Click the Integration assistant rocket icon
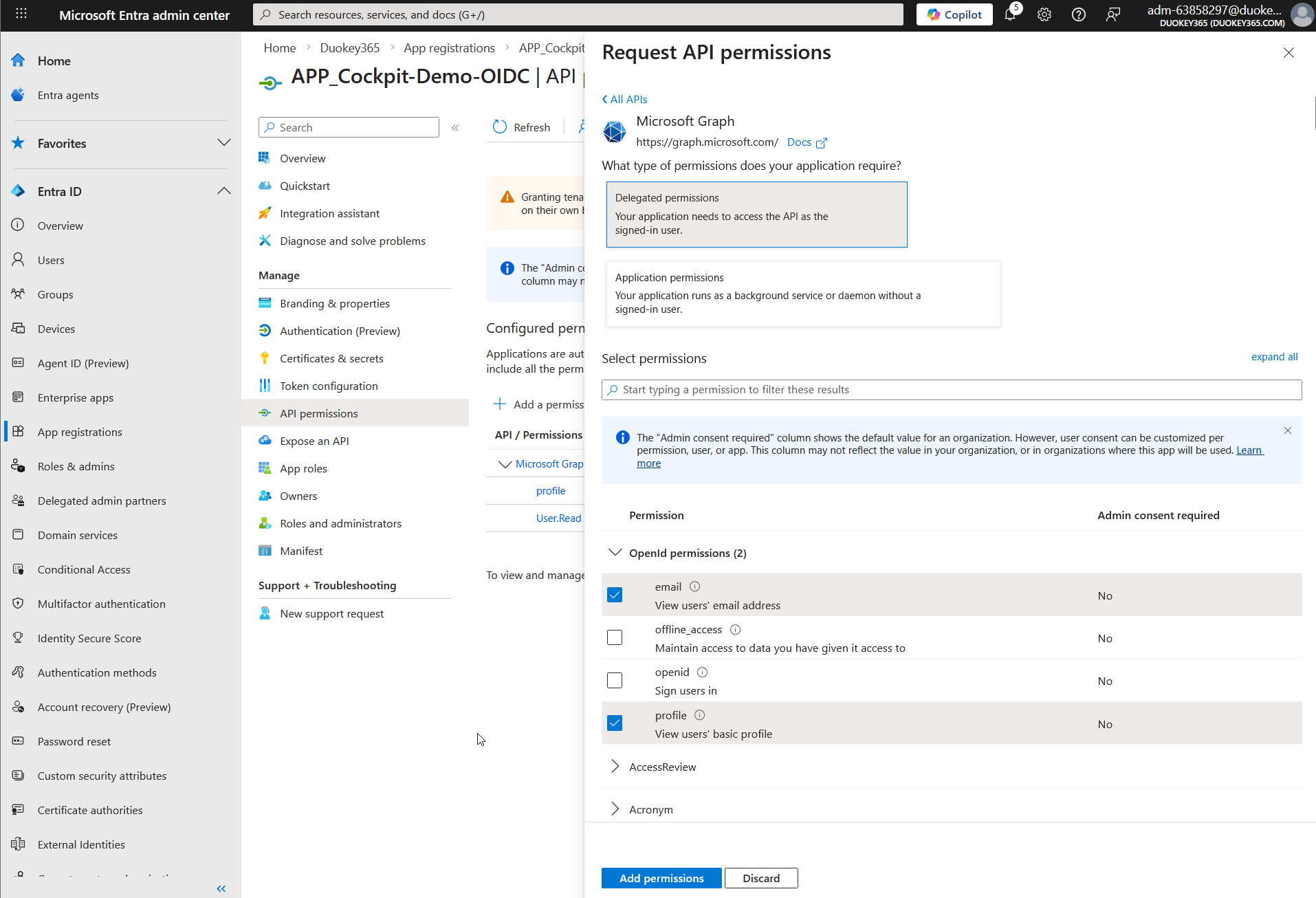 265,213
